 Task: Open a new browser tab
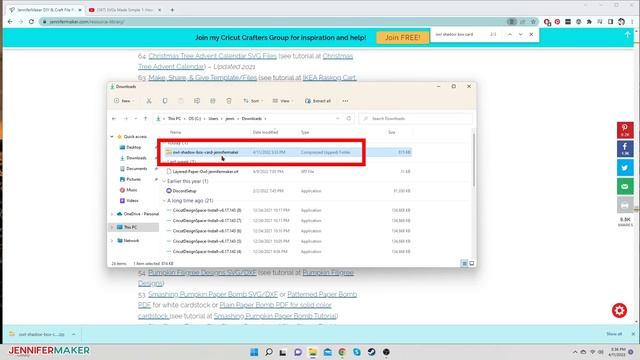click(x=172, y=10)
